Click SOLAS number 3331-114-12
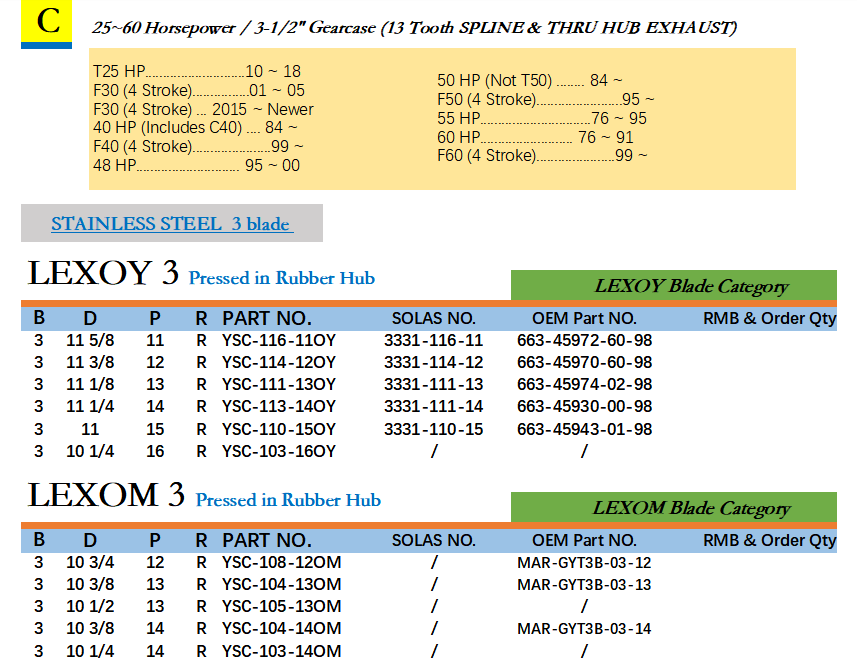The image size is (857, 669). [x=433, y=362]
